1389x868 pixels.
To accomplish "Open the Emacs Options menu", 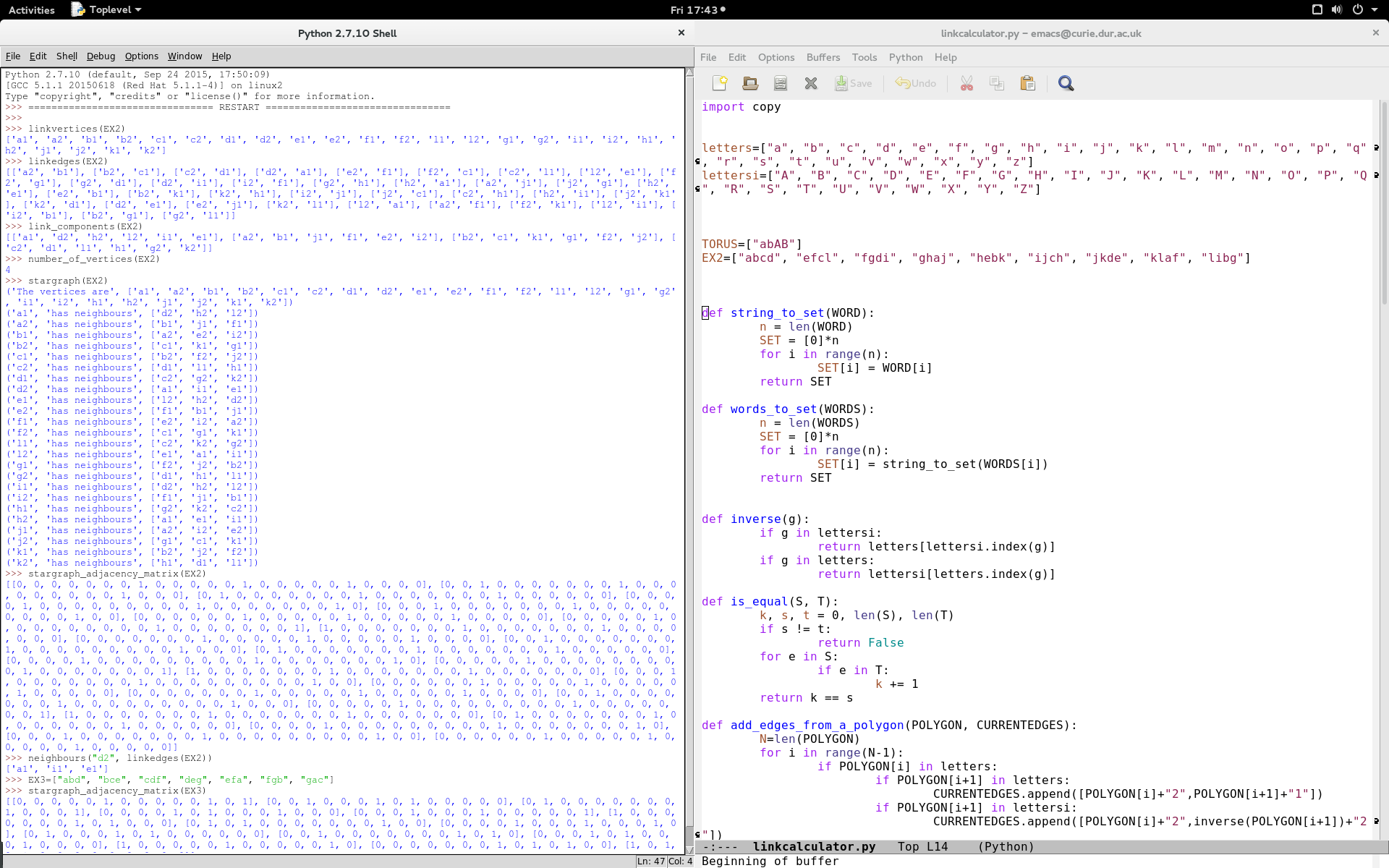I will click(776, 57).
